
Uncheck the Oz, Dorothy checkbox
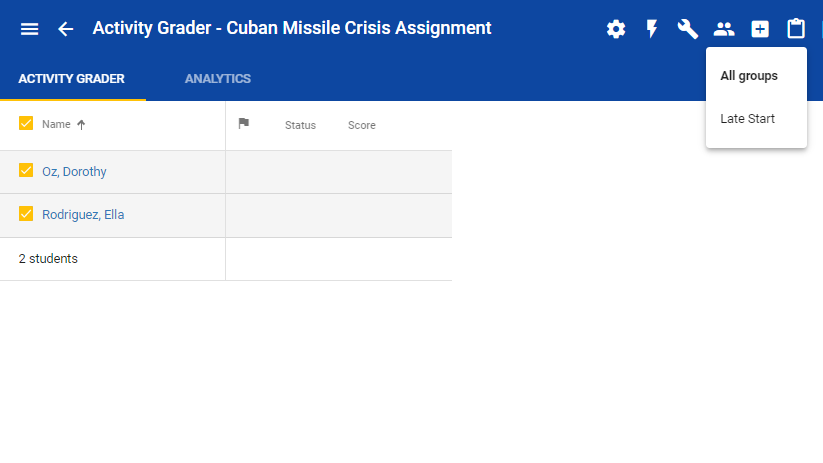pos(26,171)
